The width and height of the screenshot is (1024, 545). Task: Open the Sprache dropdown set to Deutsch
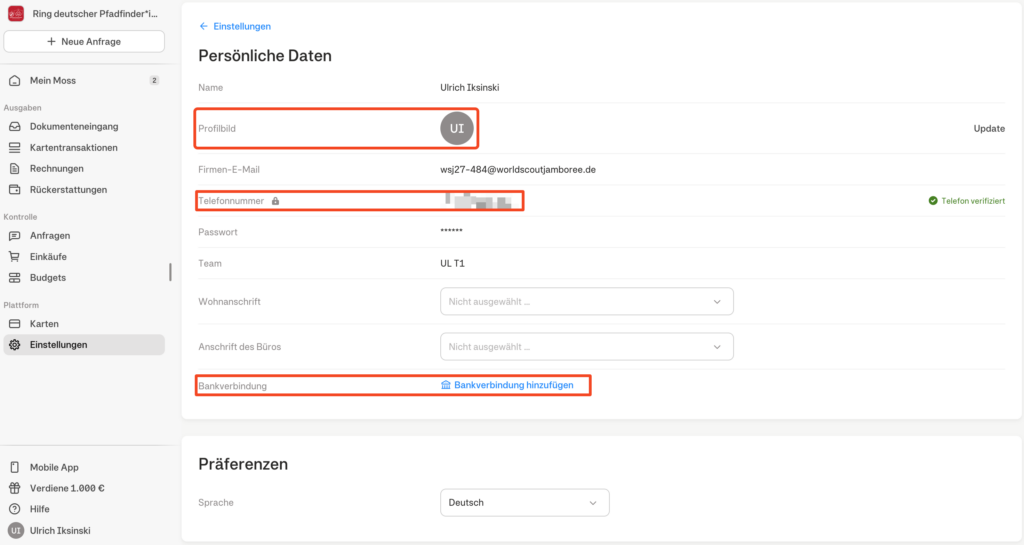[524, 502]
